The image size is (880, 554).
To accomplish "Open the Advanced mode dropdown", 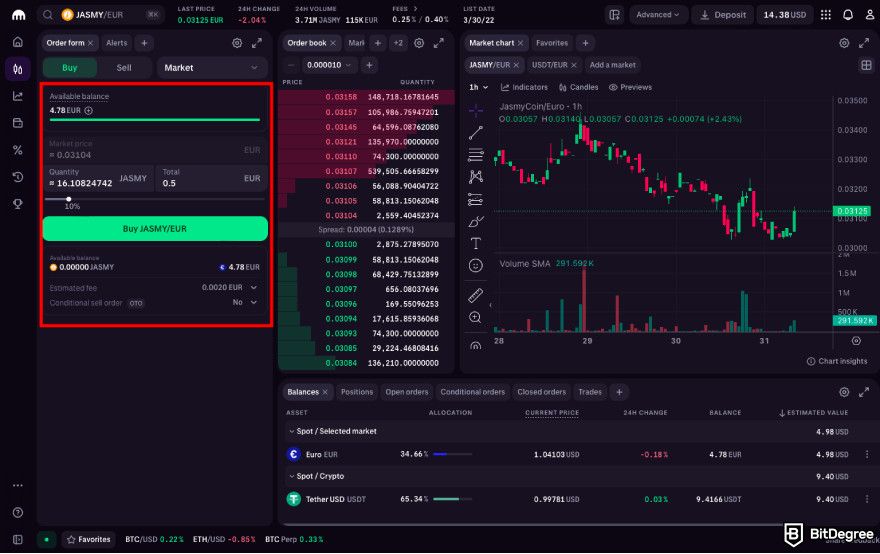I will point(657,15).
